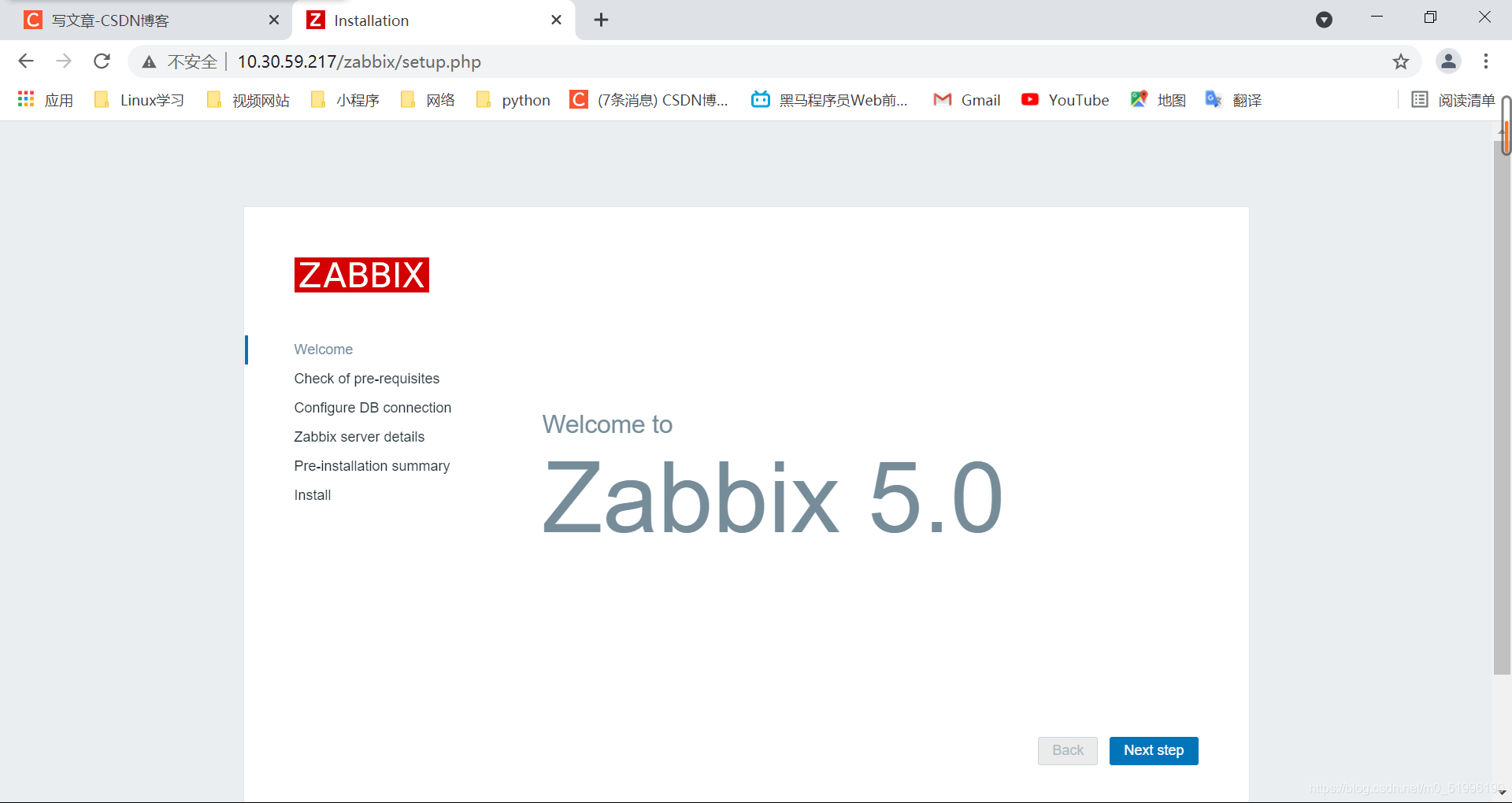Select Configure DB connection step
Viewport: 1512px width, 803px height.
372,408
